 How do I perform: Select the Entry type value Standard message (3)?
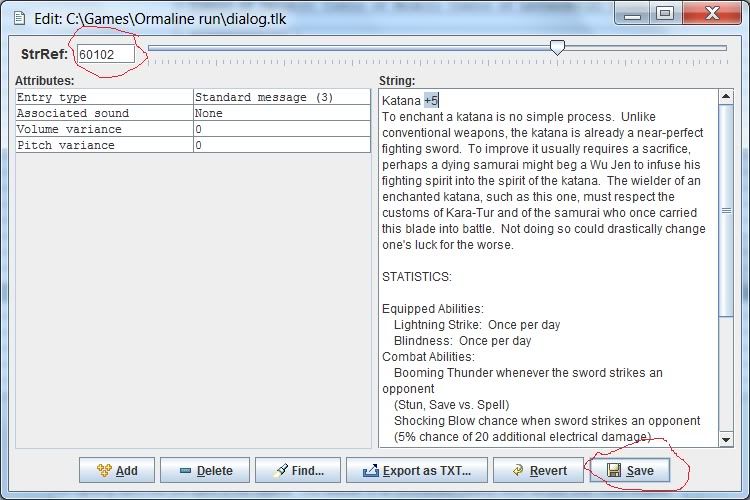pyautogui.click(x=281, y=98)
